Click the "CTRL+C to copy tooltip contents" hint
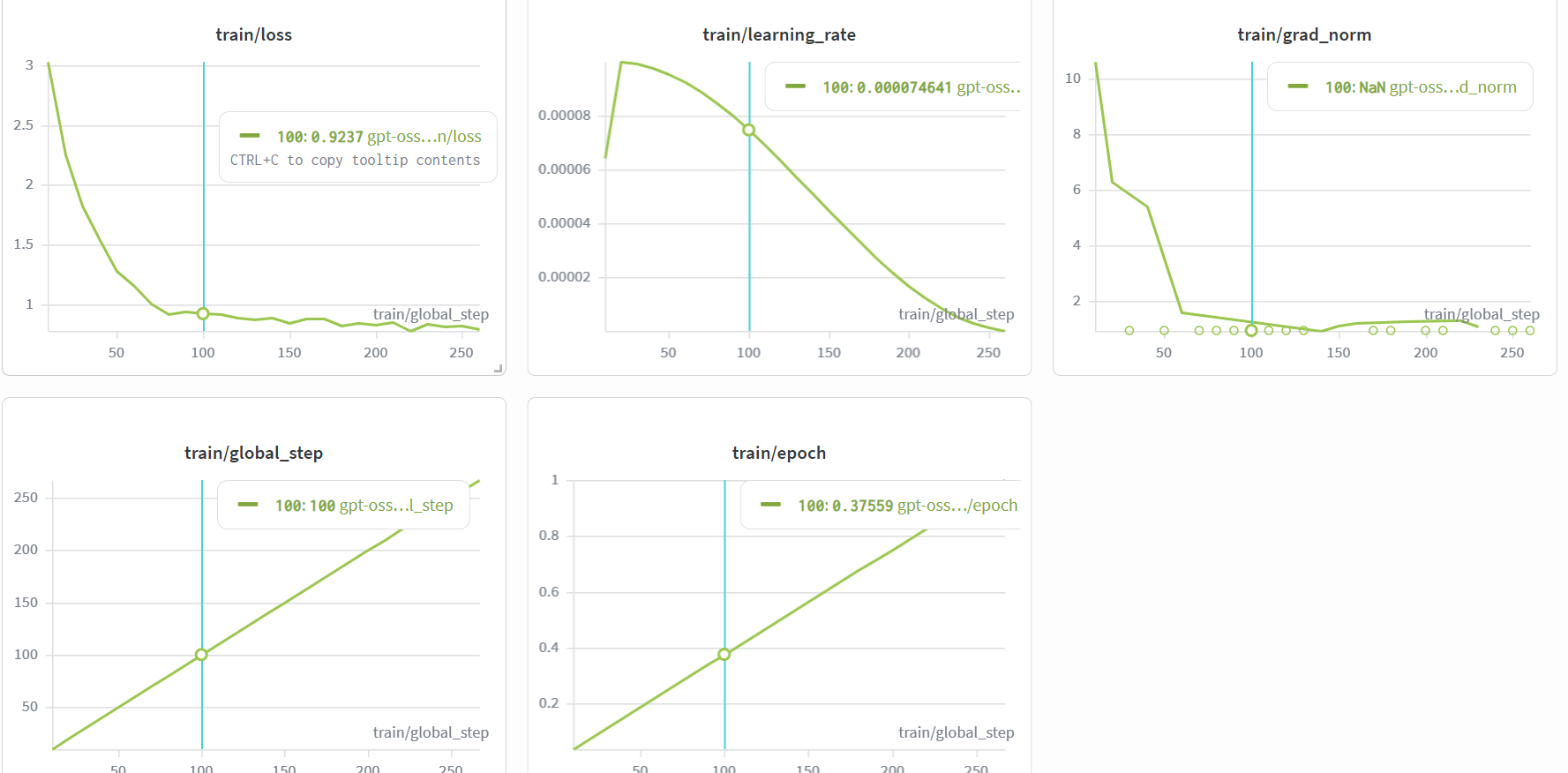Image resolution: width=1568 pixels, height=773 pixels. (x=355, y=161)
